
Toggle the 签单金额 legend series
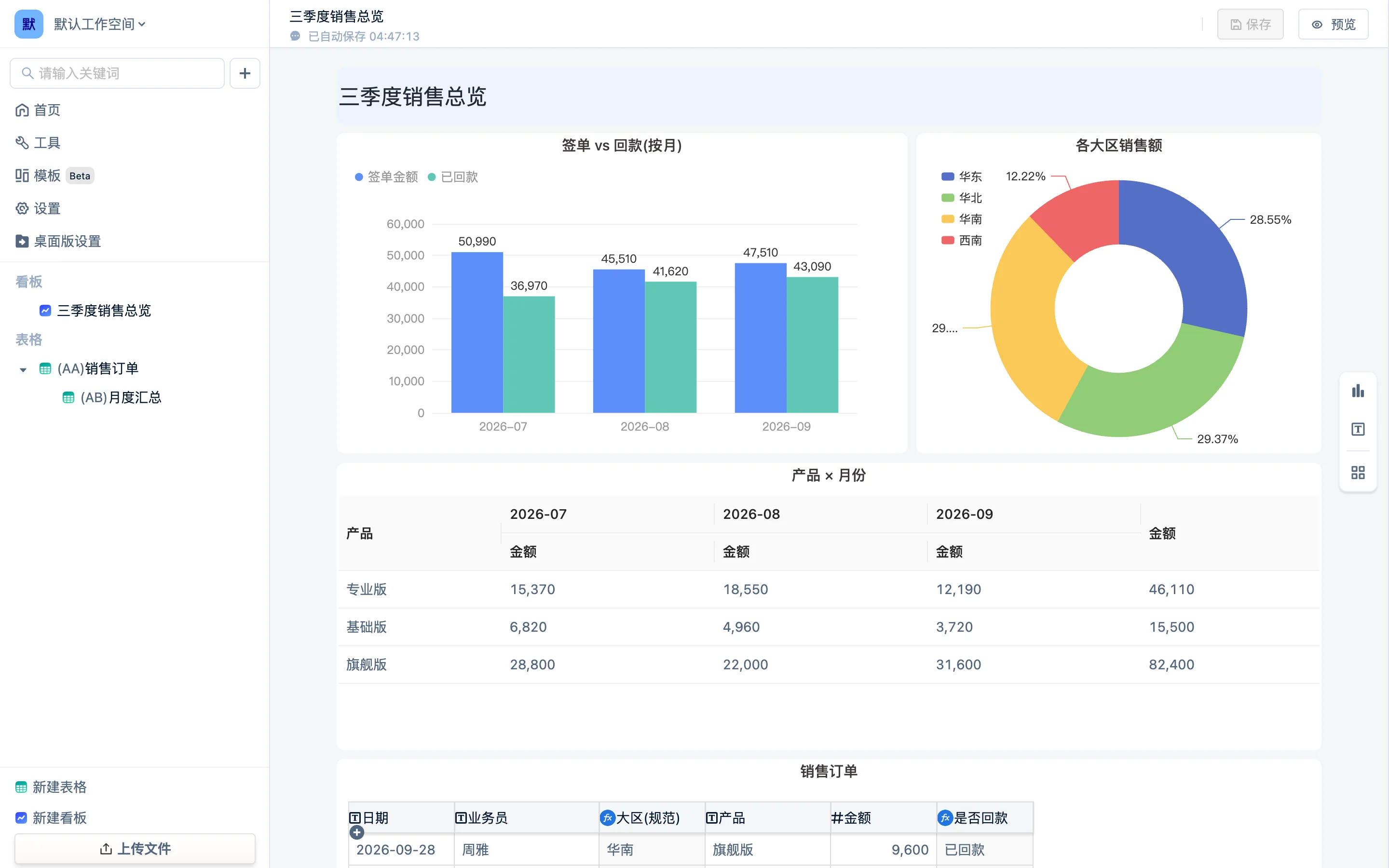point(386,177)
